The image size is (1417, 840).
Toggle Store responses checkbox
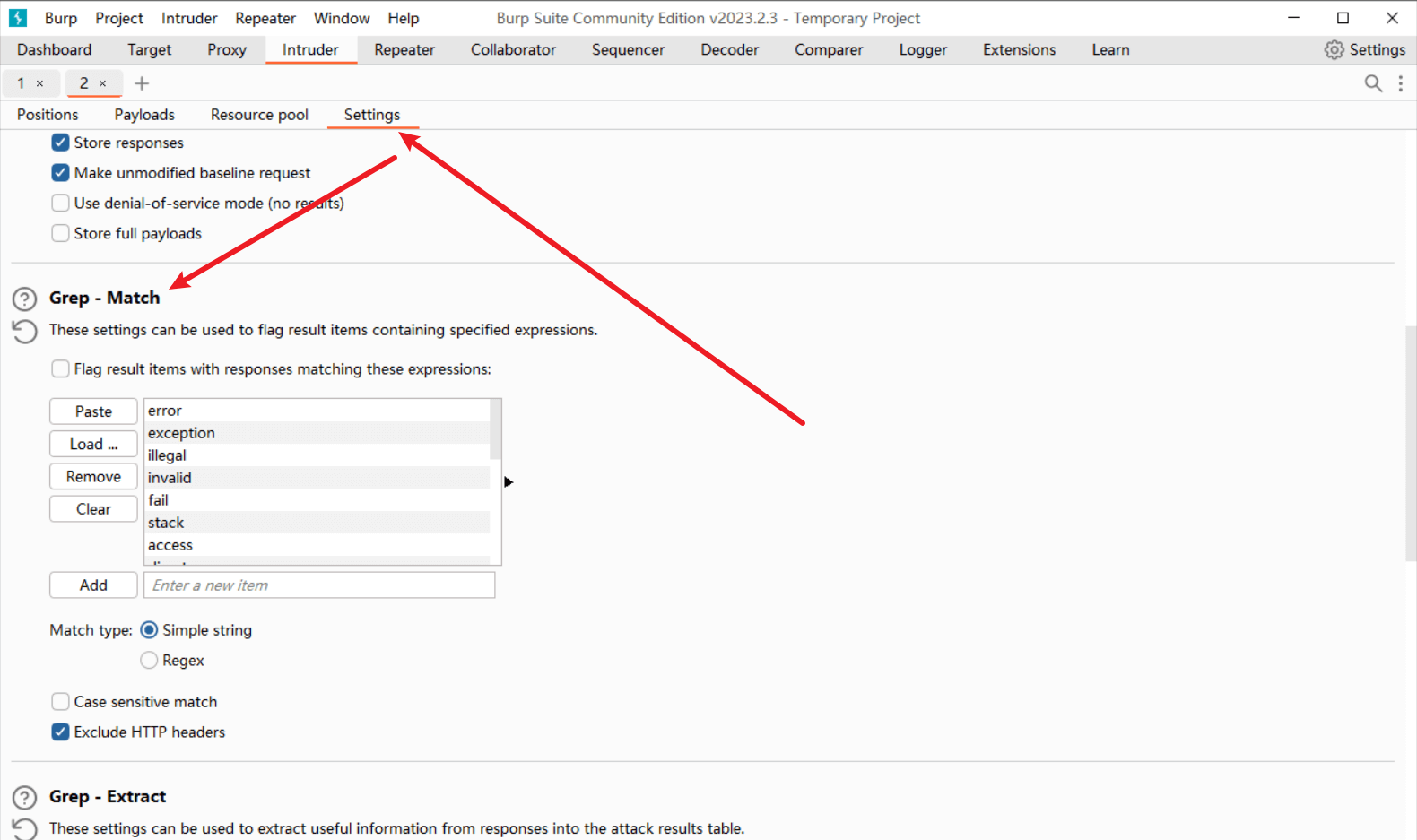[x=60, y=143]
